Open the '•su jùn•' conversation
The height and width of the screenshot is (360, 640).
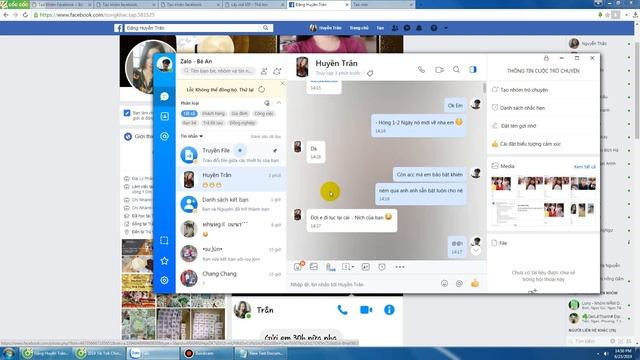tap(231, 253)
